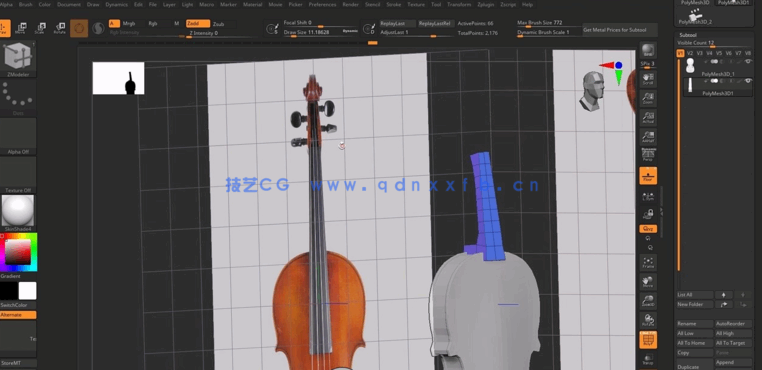Image resolution: width=762 pixels, height=370 pixels.
Task: Click the List All button
Action: [694, 295]
